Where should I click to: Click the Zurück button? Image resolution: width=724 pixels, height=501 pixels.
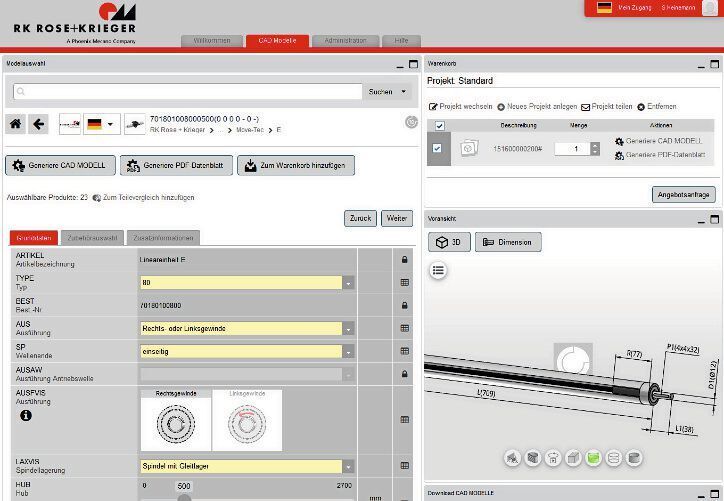(360, 218)
